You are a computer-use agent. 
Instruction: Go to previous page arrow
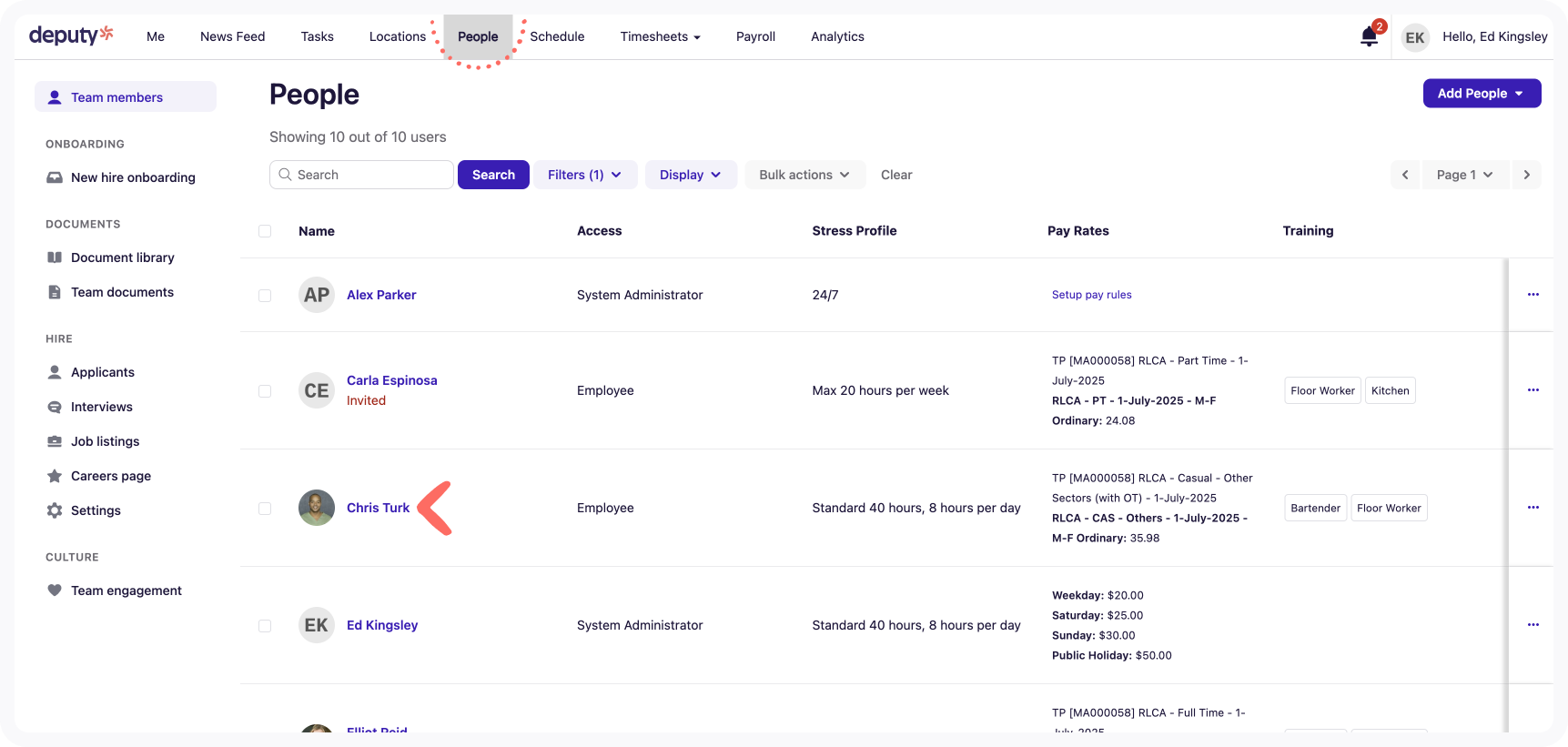tap(1405, 175)
